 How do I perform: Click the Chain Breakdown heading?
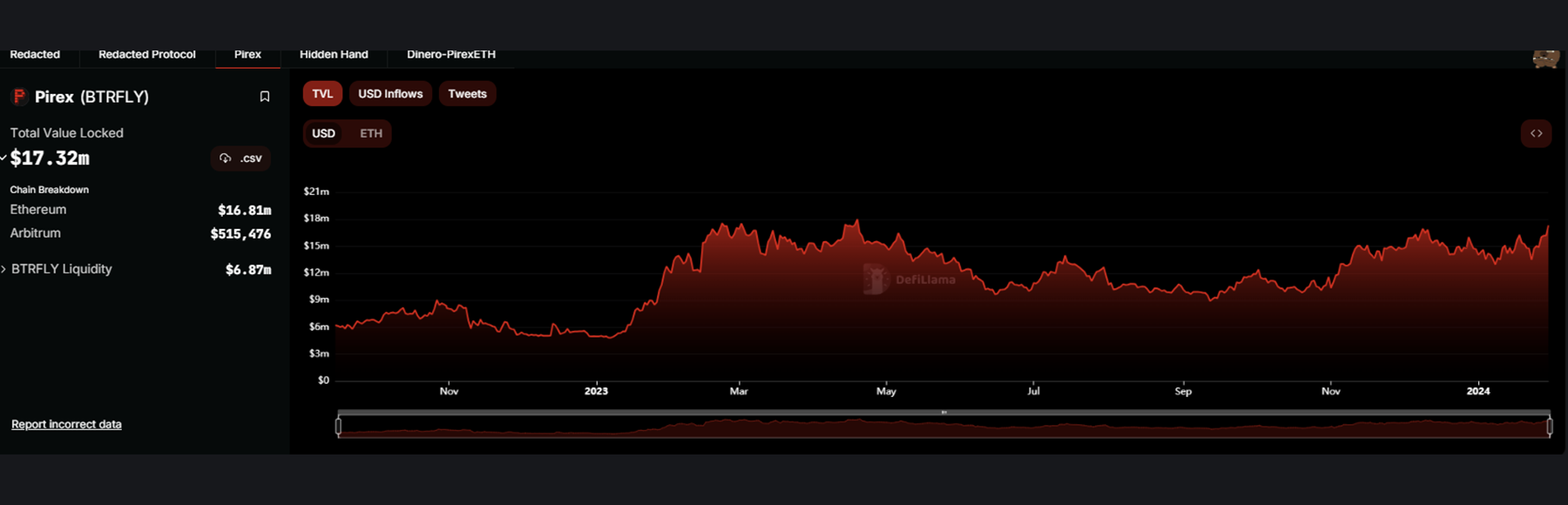pyautogui.click(x=50, y=190)
